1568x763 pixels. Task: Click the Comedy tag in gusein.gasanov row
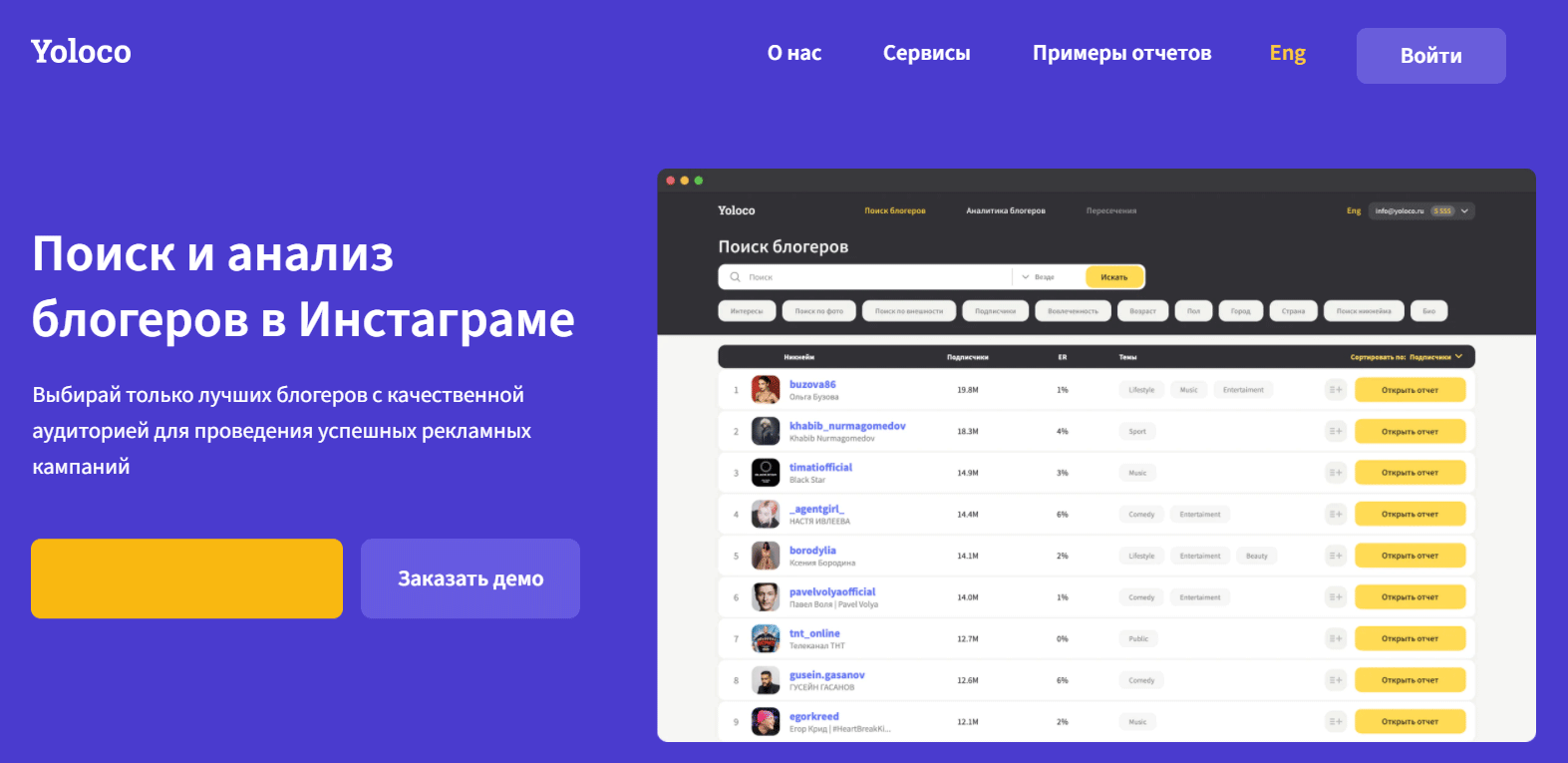[1141, 680]
